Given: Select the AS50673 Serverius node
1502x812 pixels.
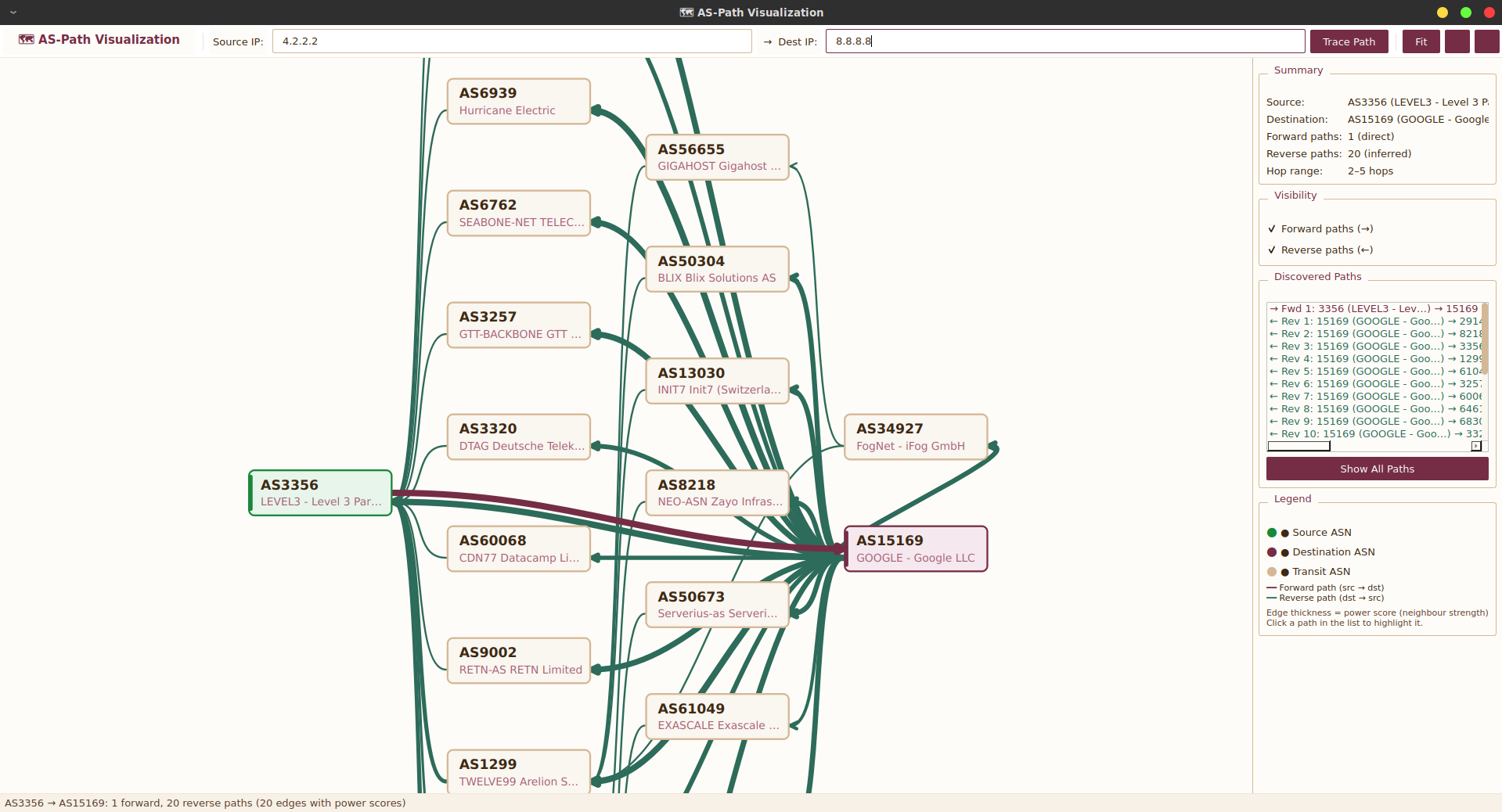Looking at the screenshot, I should click(x=717, y=605).
